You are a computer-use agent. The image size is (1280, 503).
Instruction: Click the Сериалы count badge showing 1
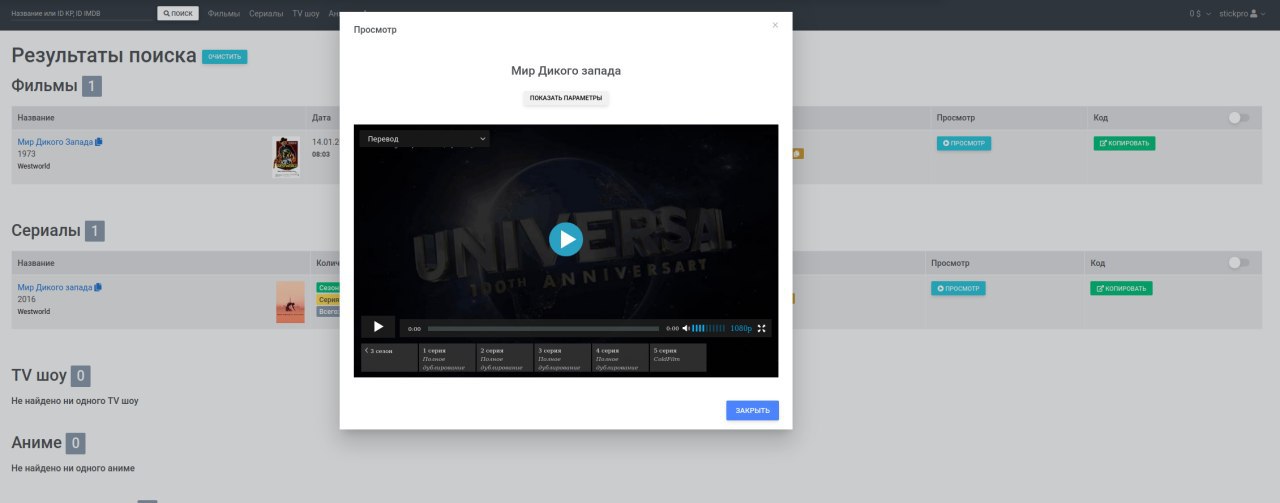(95, 231)
